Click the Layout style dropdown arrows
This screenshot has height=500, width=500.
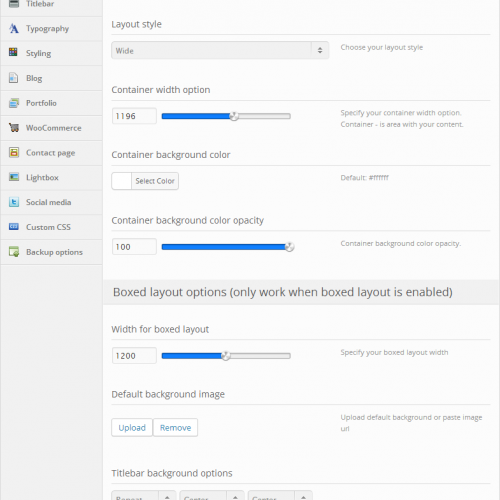(x=320, y=50)
